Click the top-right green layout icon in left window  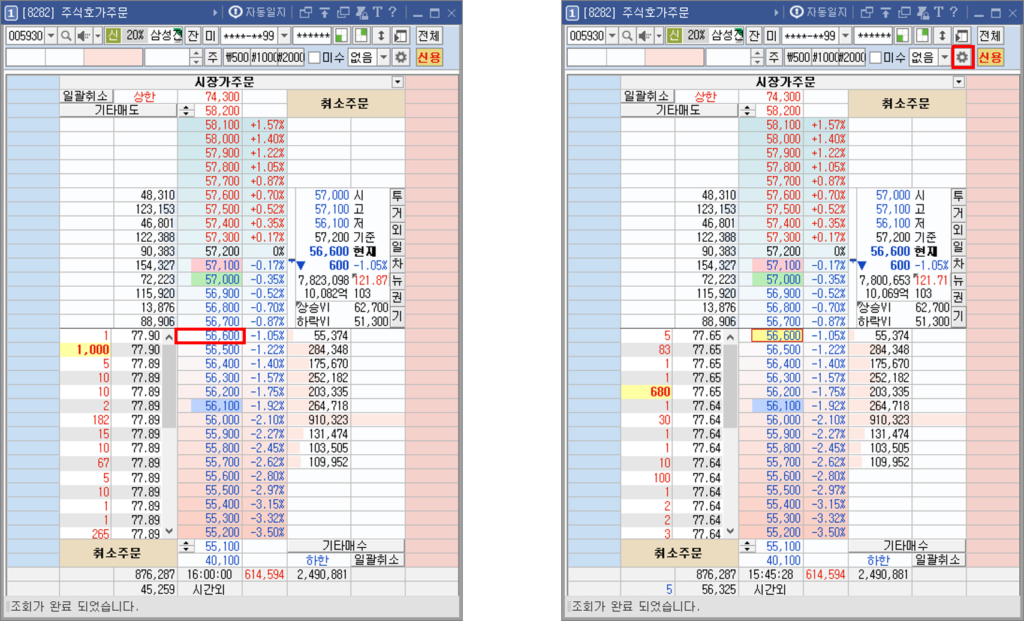pos(361,36)
